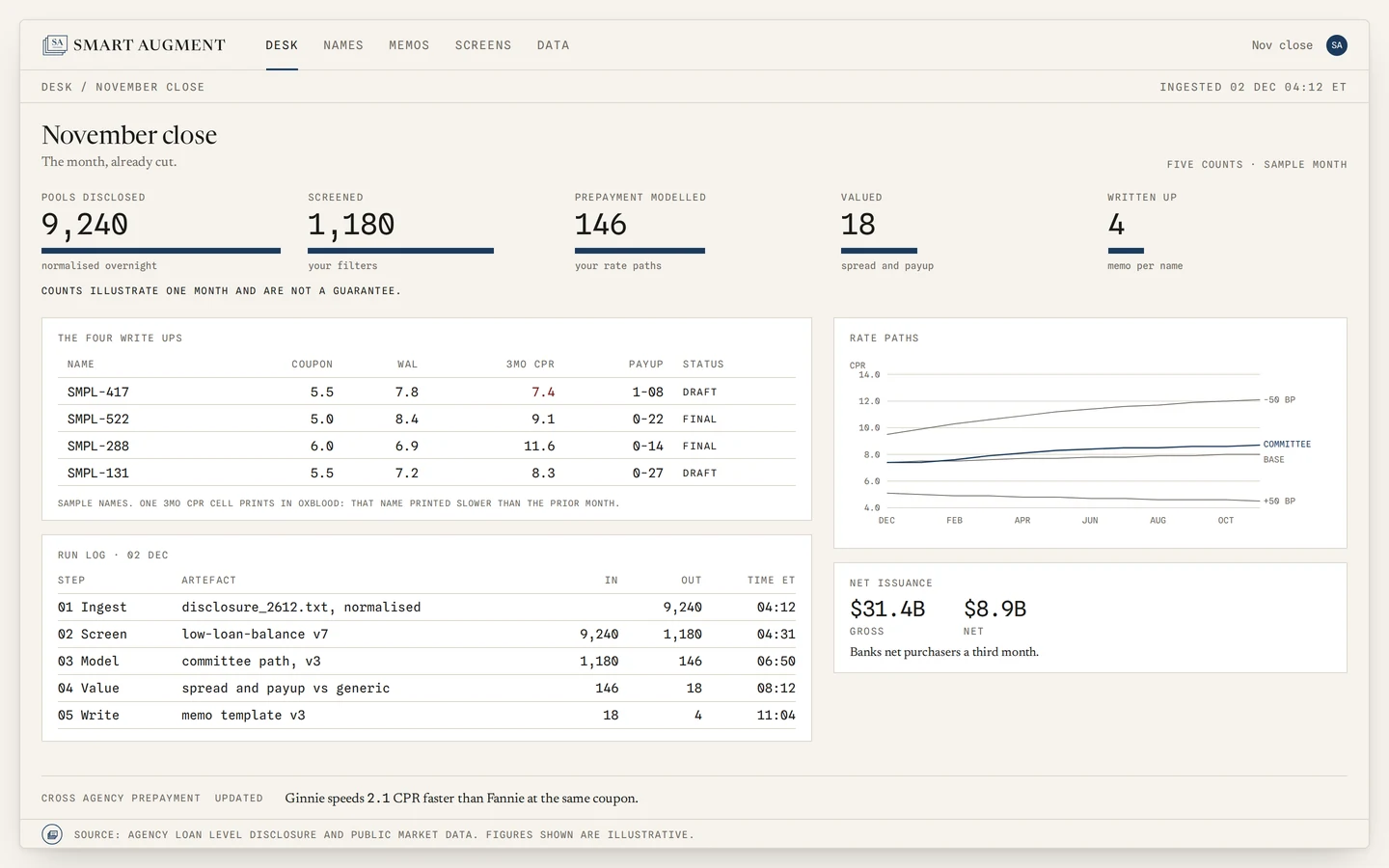Open the SMPL-131 name

click(98, 474)
